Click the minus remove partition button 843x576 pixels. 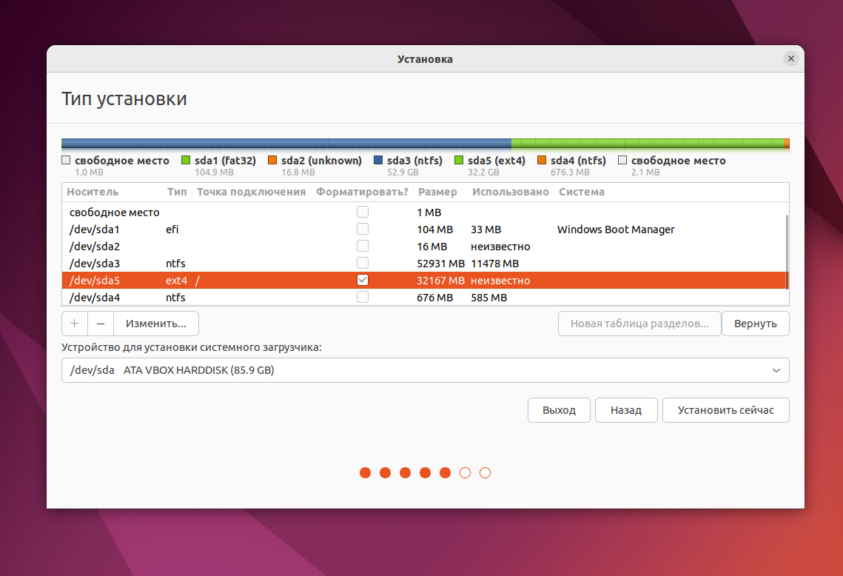click(x=100, y=323)
